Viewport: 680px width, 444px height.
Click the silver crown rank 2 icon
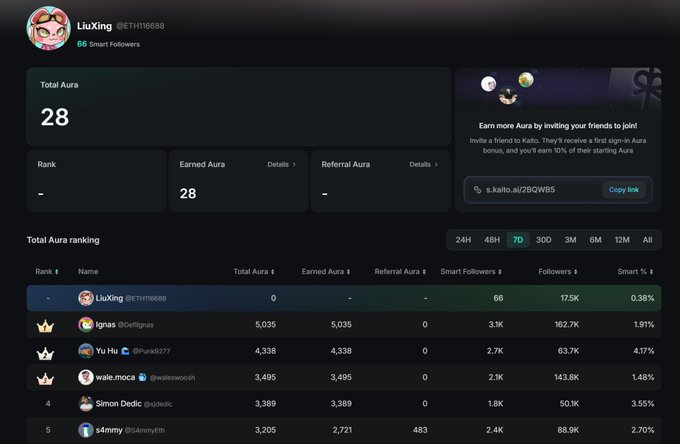[x=45, y=353]
